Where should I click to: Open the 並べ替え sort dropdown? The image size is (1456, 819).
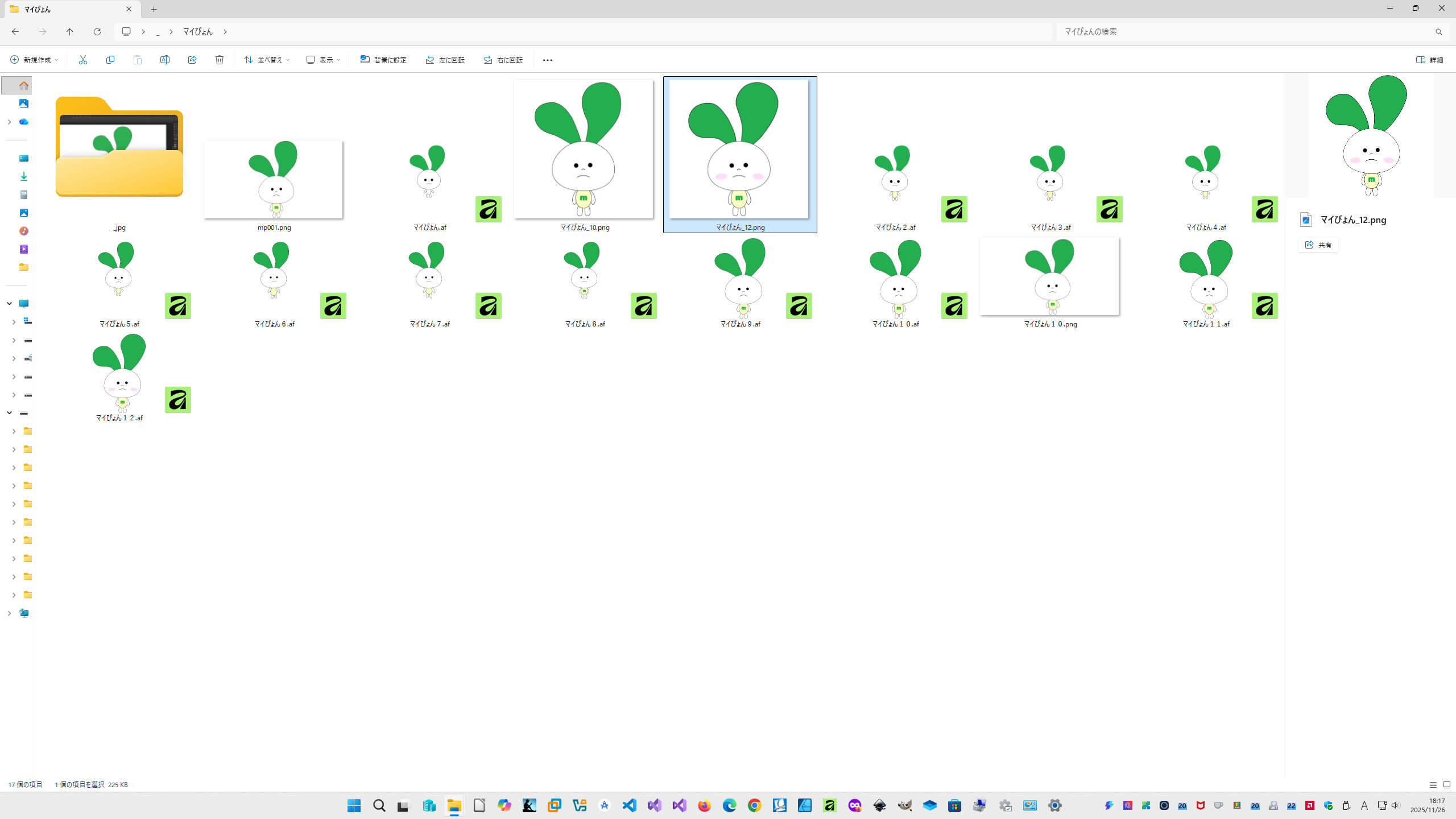(267, 60)
